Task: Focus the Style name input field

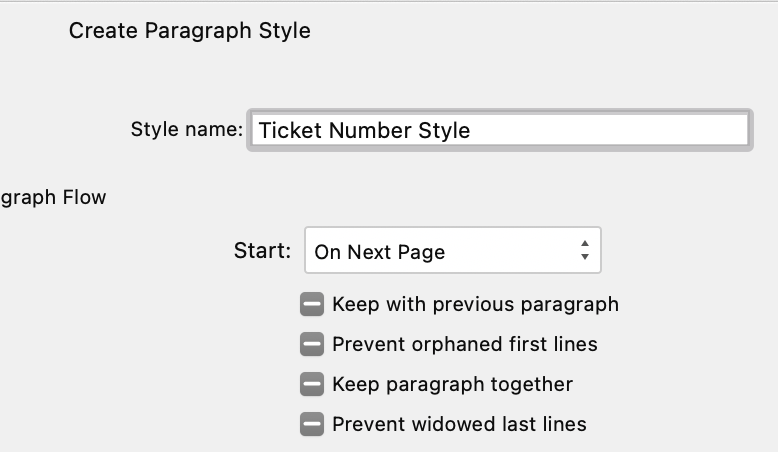Action: tap(500, 130)
